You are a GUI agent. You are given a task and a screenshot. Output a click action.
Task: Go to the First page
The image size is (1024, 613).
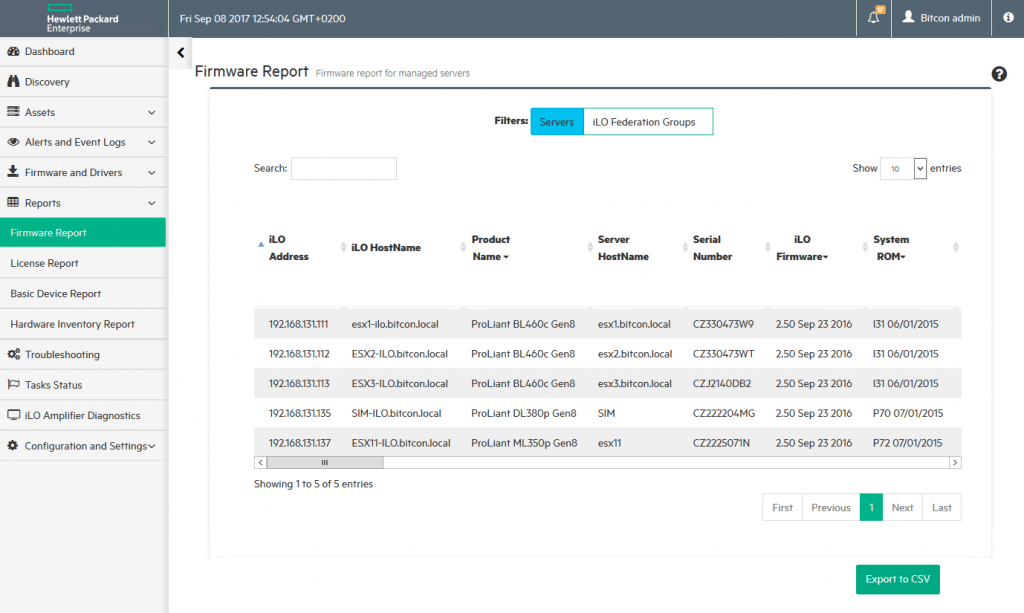(782, 507)
